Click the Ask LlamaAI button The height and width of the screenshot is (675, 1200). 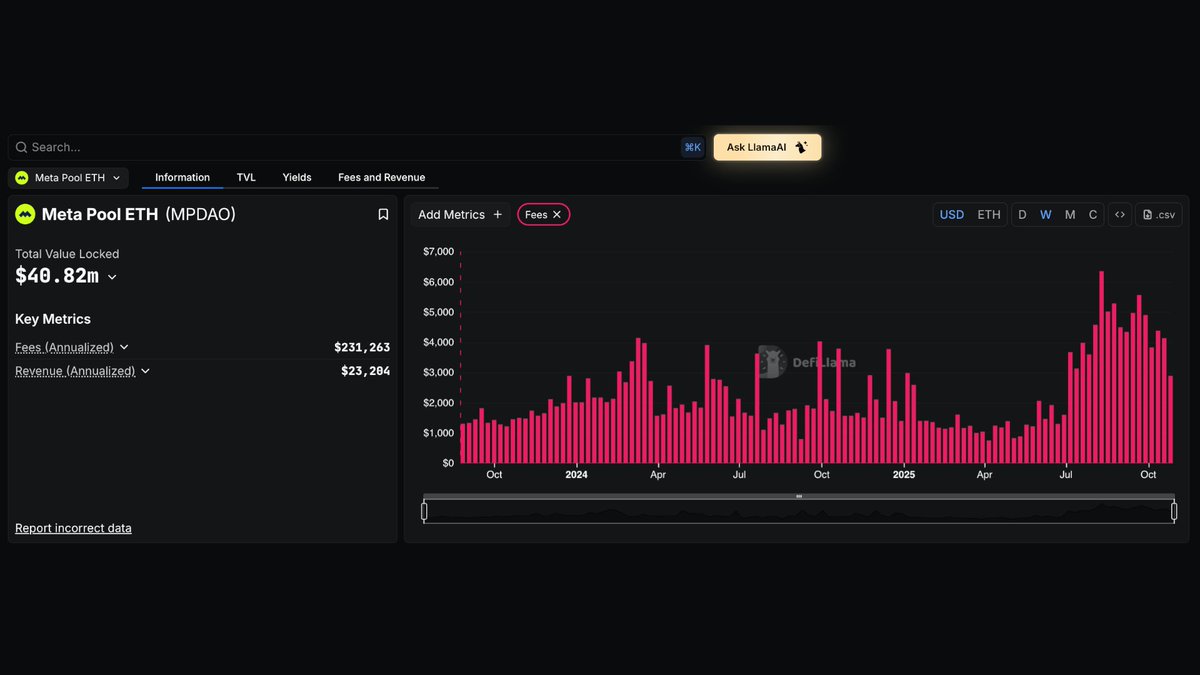(x=767, y=147)
